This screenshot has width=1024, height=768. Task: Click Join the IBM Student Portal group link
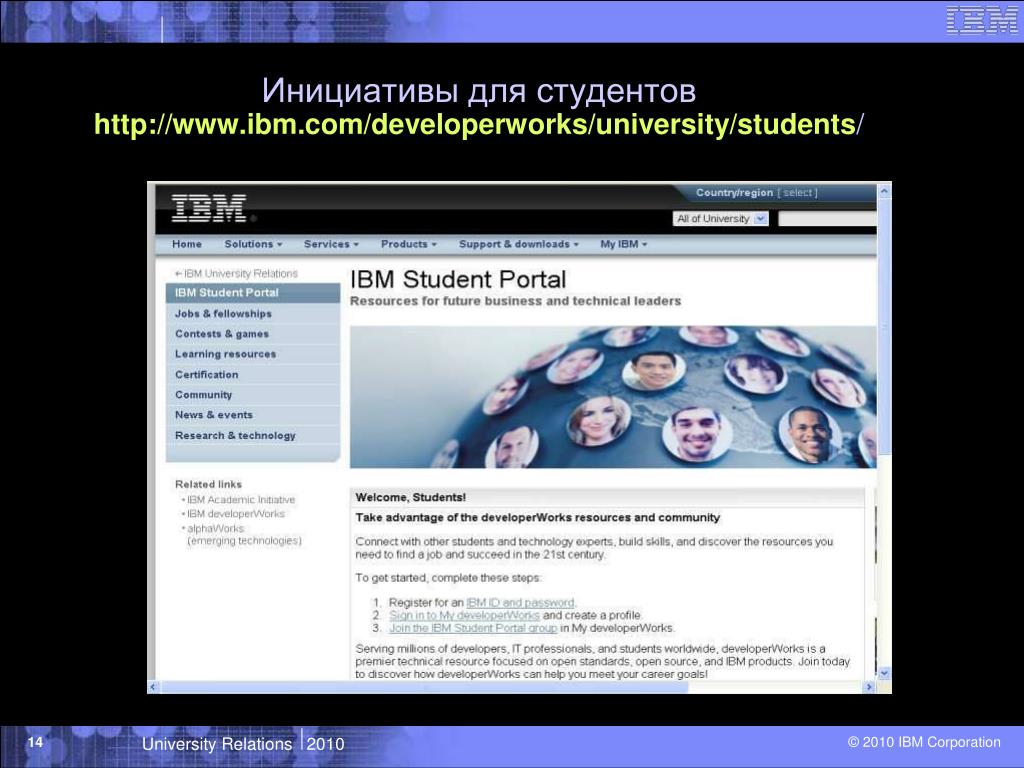[x=473, y=628]
